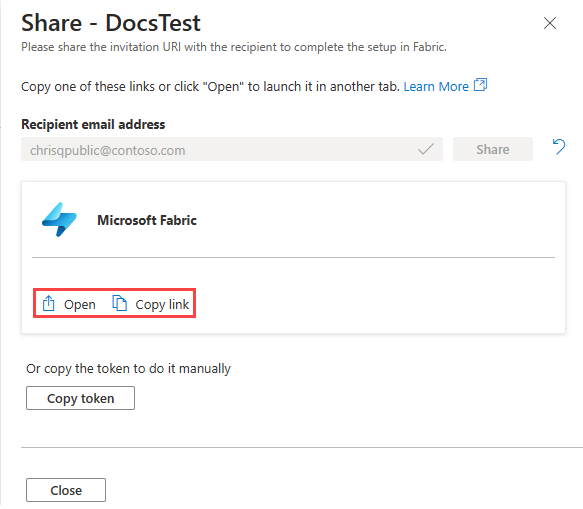The height and width of the screenshot is (509, 583).
Task: Click the Share button
Action: 493,149
